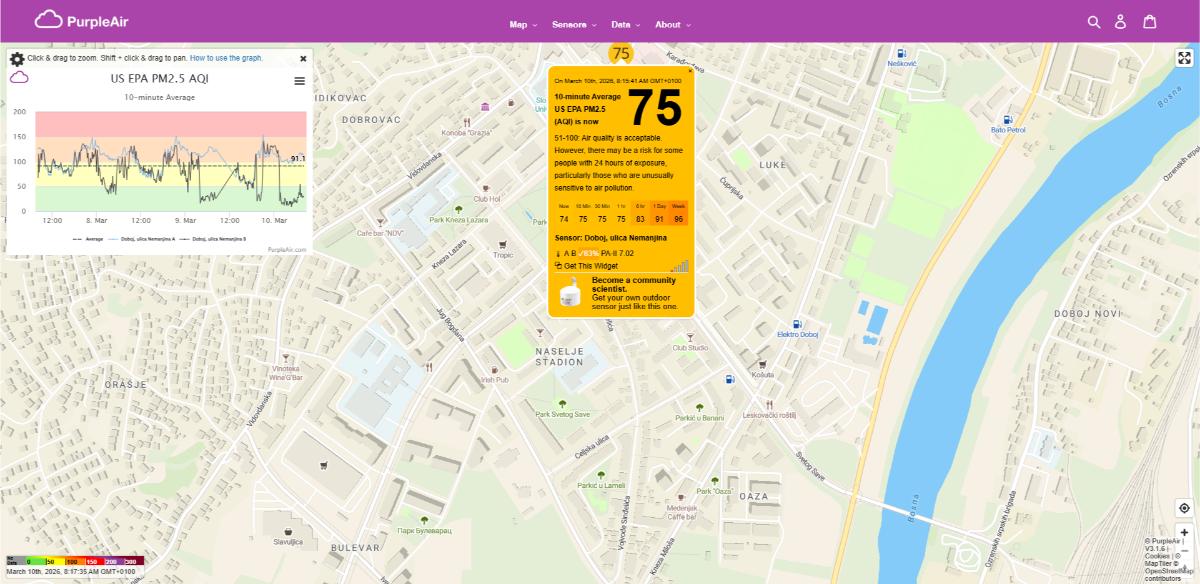Open graph settings via the gear icon
The height and width of the screenshot is (584, 1200).
16,58
